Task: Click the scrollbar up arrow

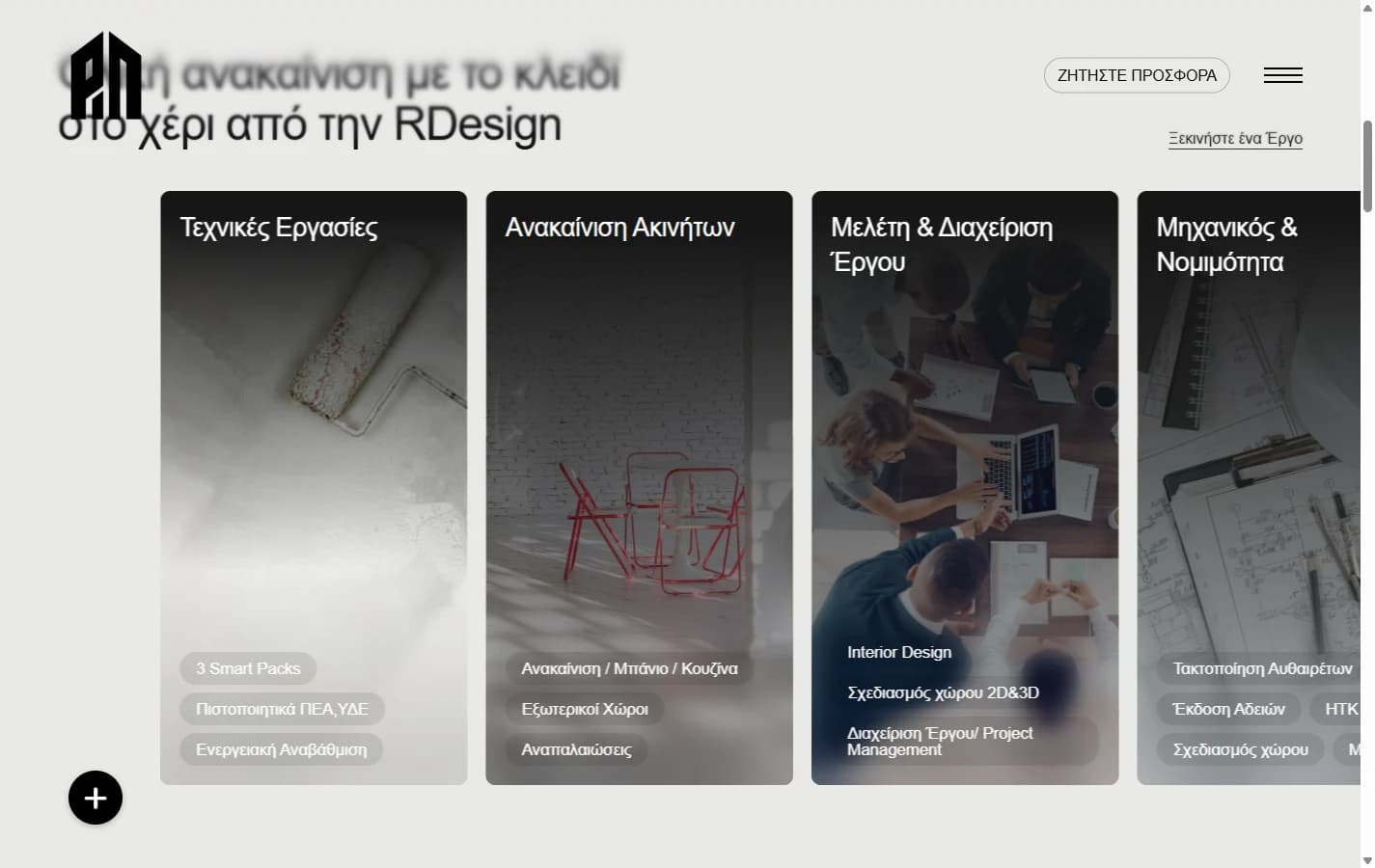Action: (x=1367, y=7)
